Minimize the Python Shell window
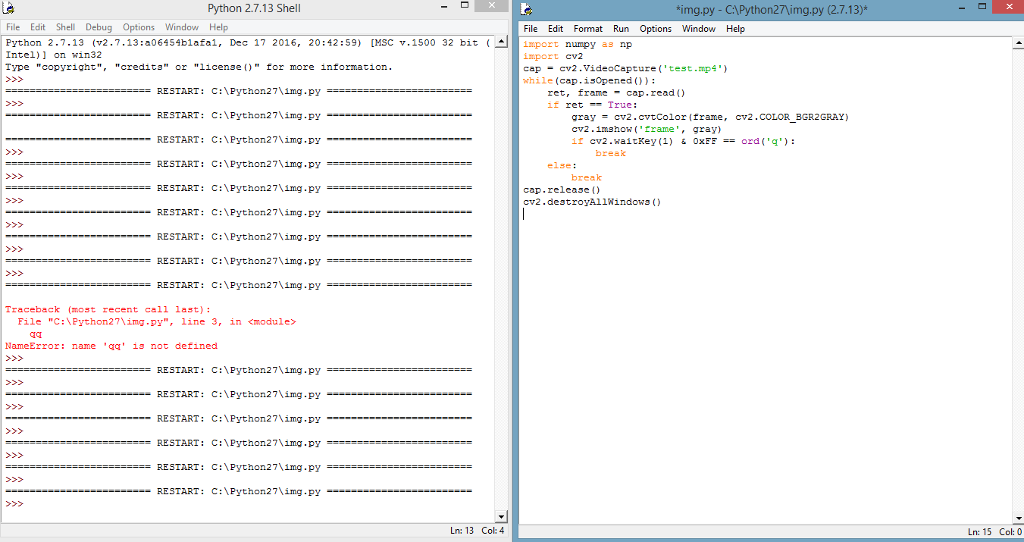This screenshot has width=1024, height=542. pyautogui.click(x=445, y=6)
